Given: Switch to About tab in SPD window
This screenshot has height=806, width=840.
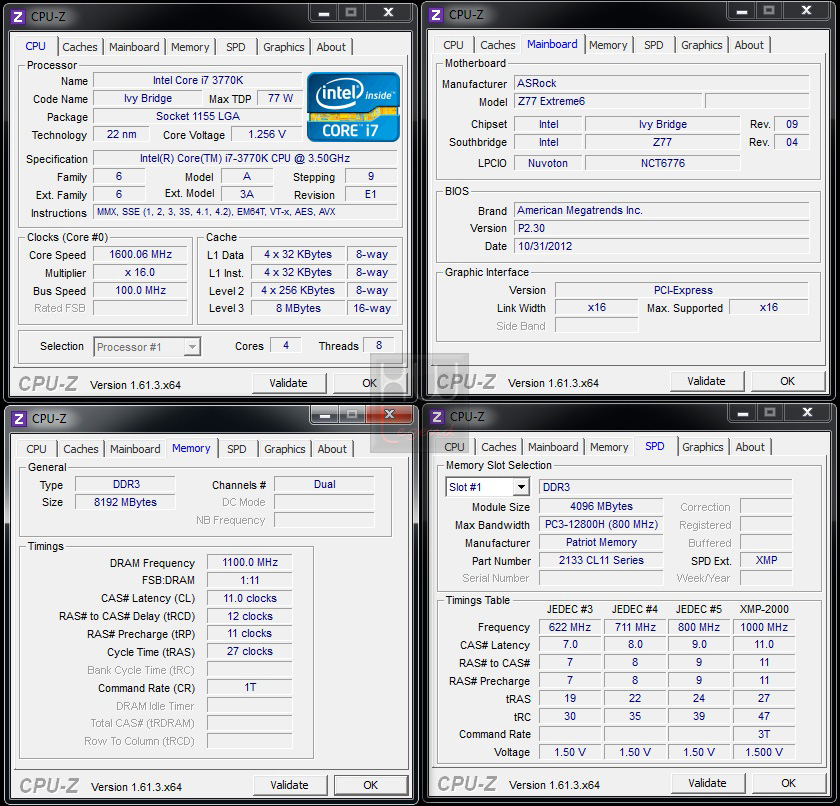Looking at the screenshot, I should coord(749,447).
